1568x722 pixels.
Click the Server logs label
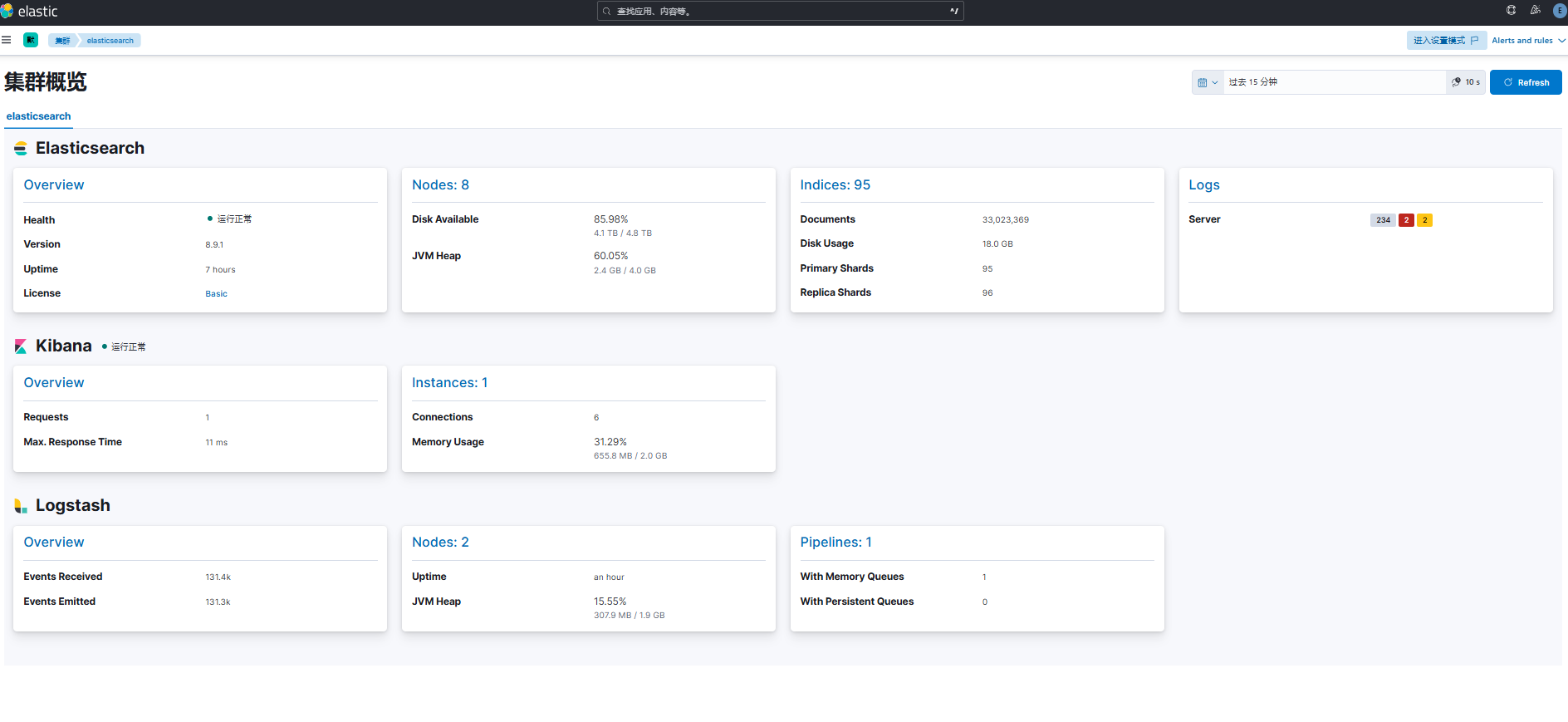1204,219
